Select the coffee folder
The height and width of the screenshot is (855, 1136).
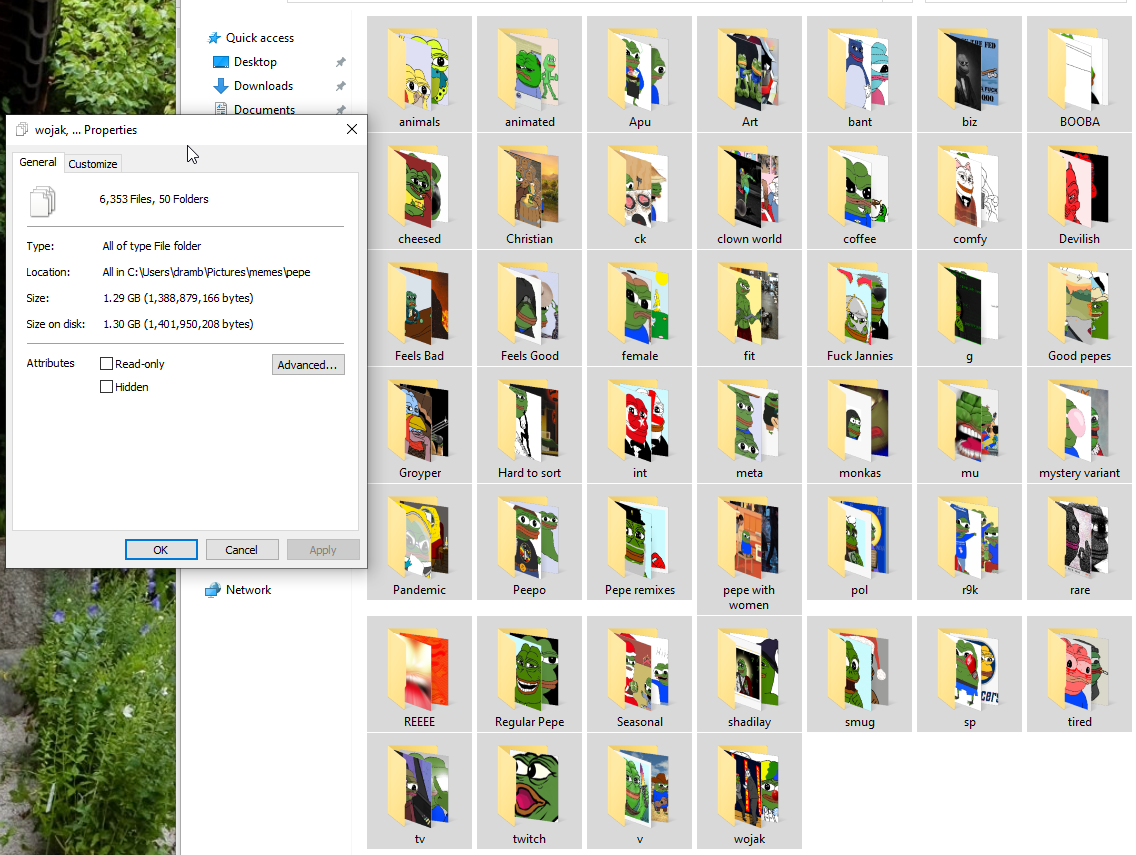[x=859, y=191]
